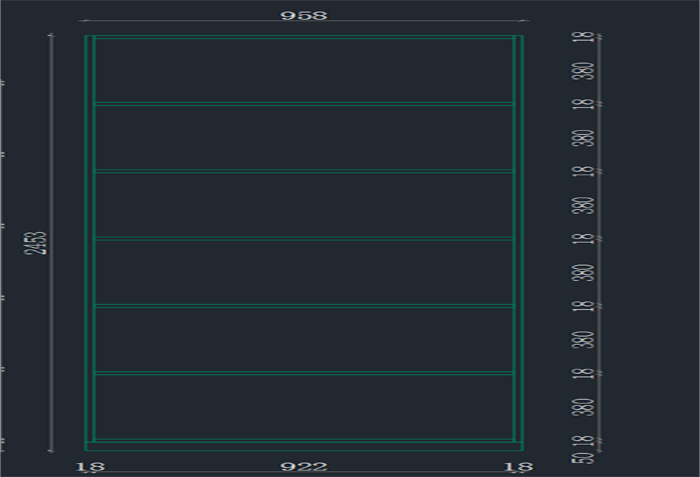Click the bottom-right 18 dimension under cabinet
Image resolution: width=700 pixels, height=477 pixels.
(x=519, y=466)
